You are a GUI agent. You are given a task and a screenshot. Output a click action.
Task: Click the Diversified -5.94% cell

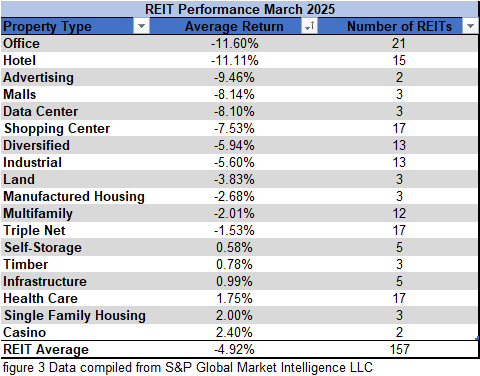[234, 145]
